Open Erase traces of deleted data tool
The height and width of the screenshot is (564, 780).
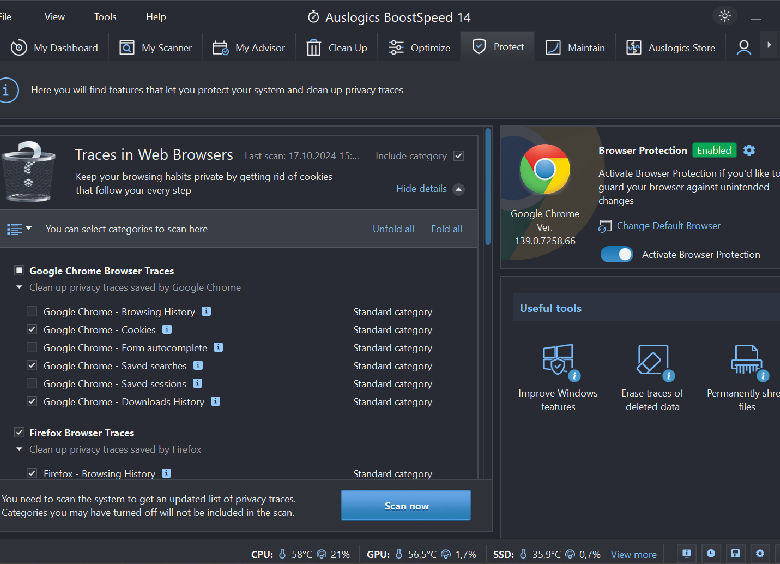pyautogui.click(x=652, y=378)
